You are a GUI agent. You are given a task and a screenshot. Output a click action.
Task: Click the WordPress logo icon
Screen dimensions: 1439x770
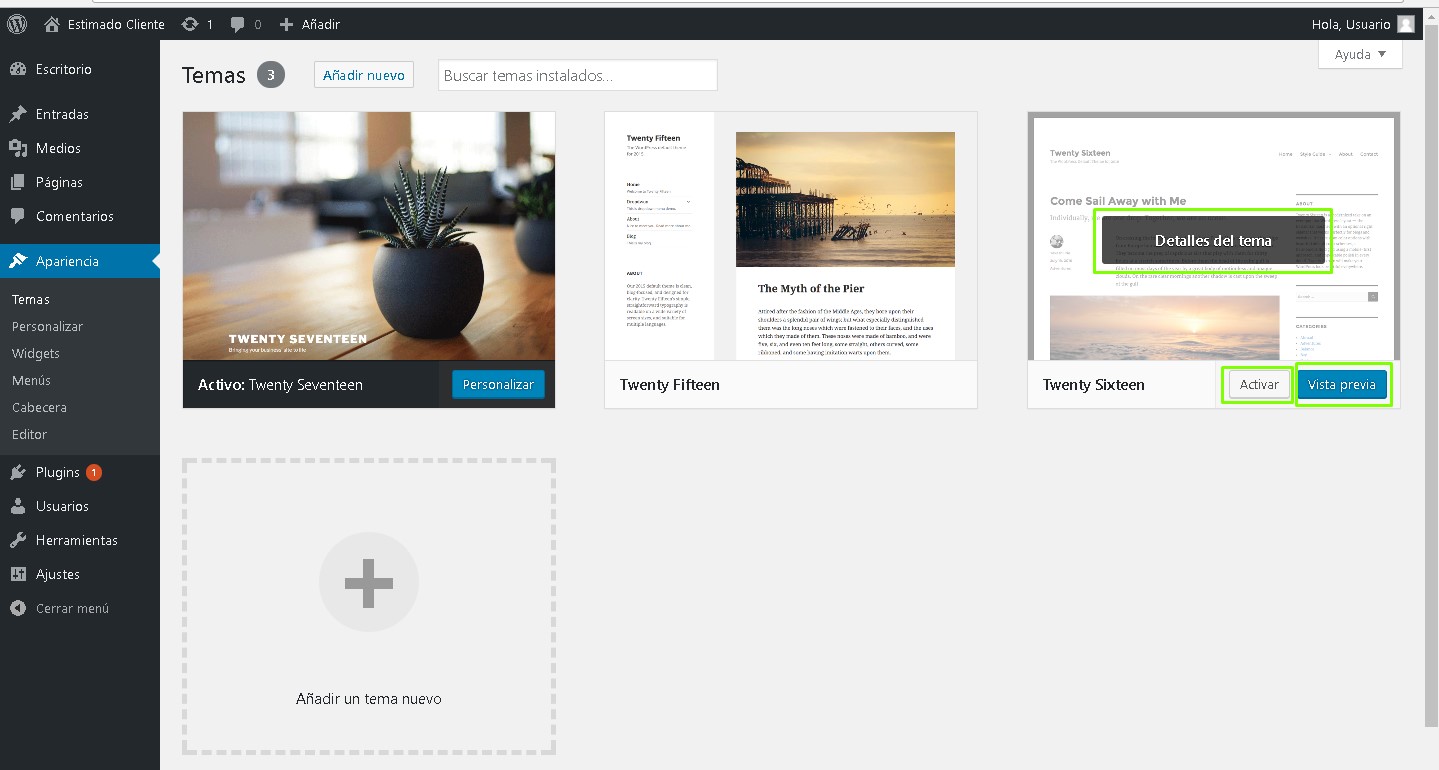pos(17,24)
